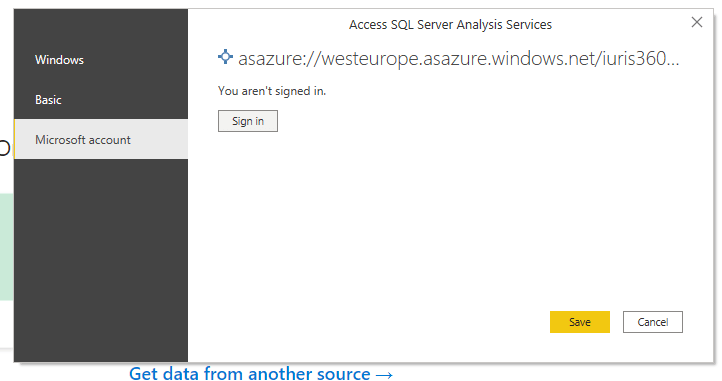Image resolution: width=722 pixels, height=381 pixels.
Task: Sign in with your Microsoft account
Action: 248,121
